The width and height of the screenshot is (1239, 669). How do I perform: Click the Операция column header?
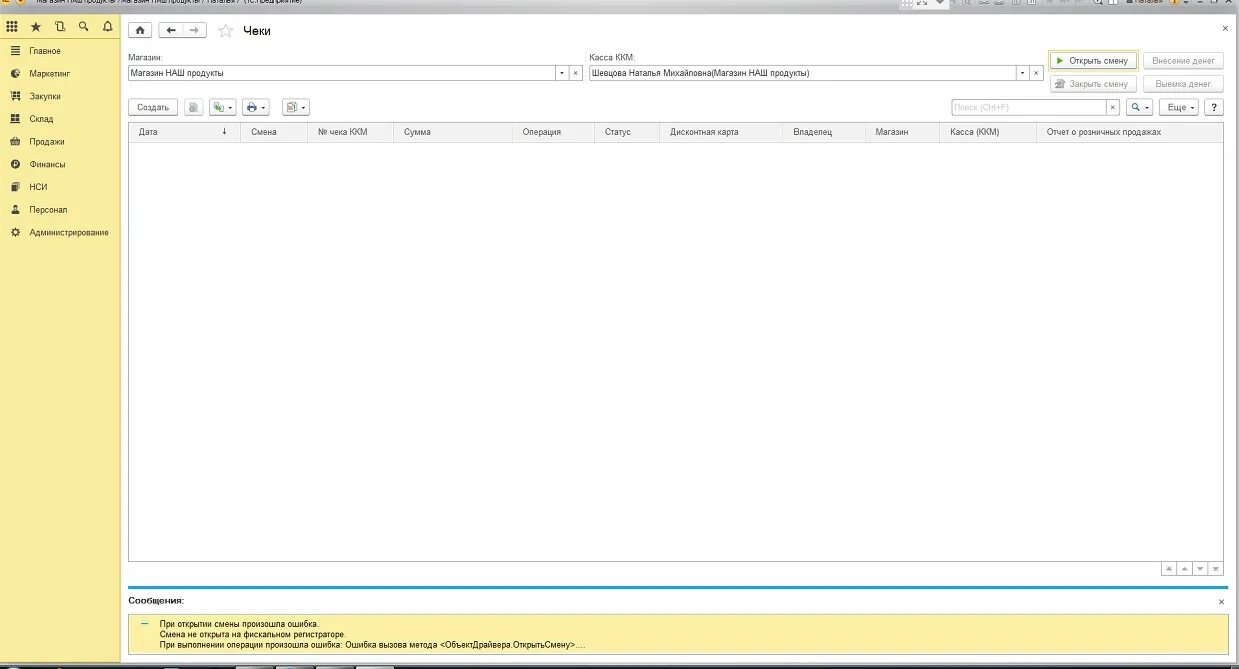click(x=553, y=132)
